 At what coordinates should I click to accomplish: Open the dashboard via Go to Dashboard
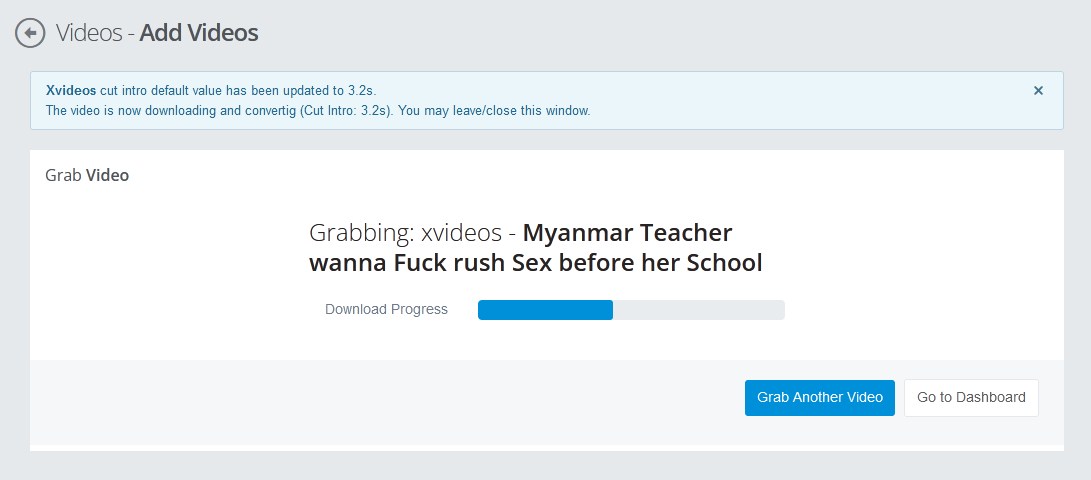pos(971,398)
